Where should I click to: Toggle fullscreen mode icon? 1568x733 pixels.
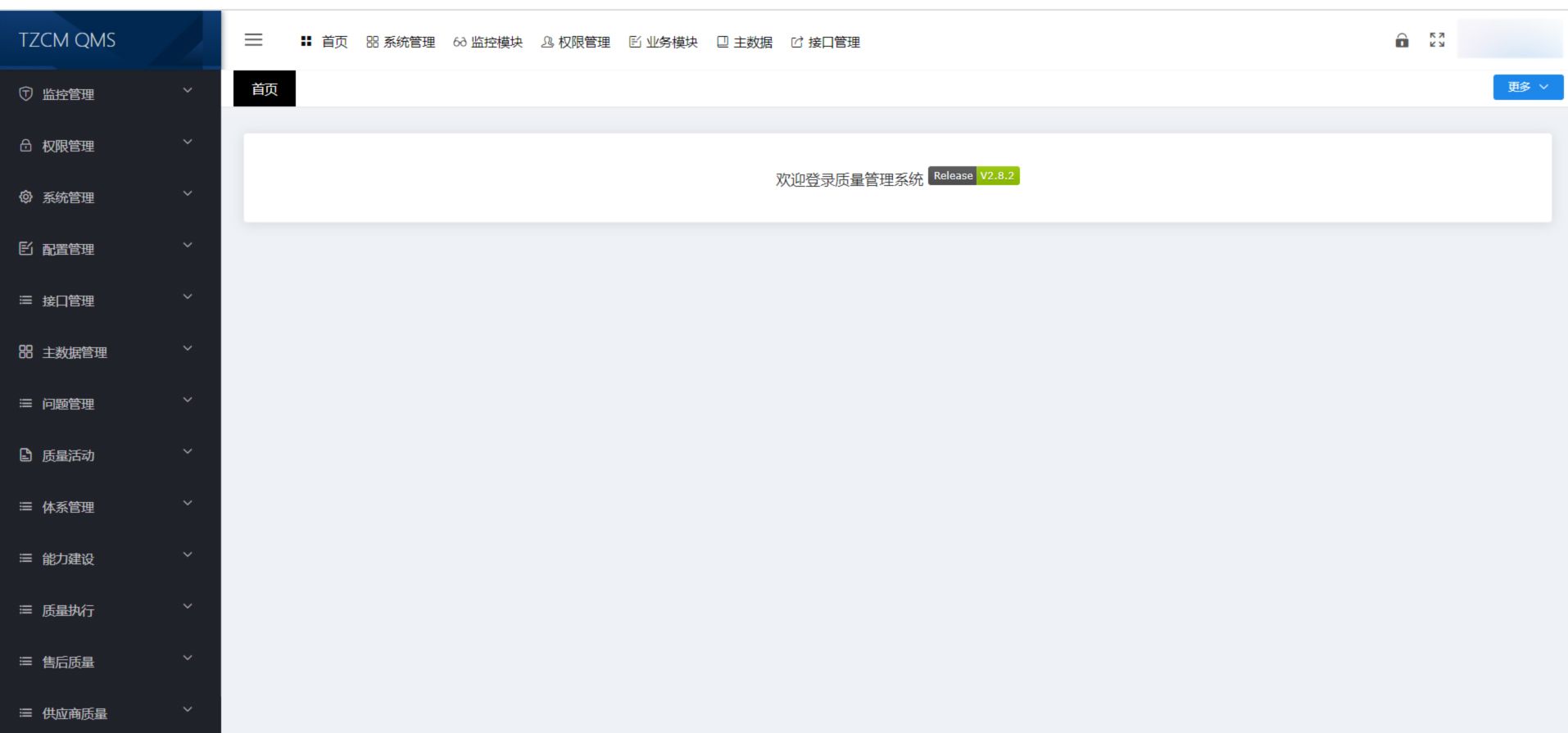[1437, 40]
